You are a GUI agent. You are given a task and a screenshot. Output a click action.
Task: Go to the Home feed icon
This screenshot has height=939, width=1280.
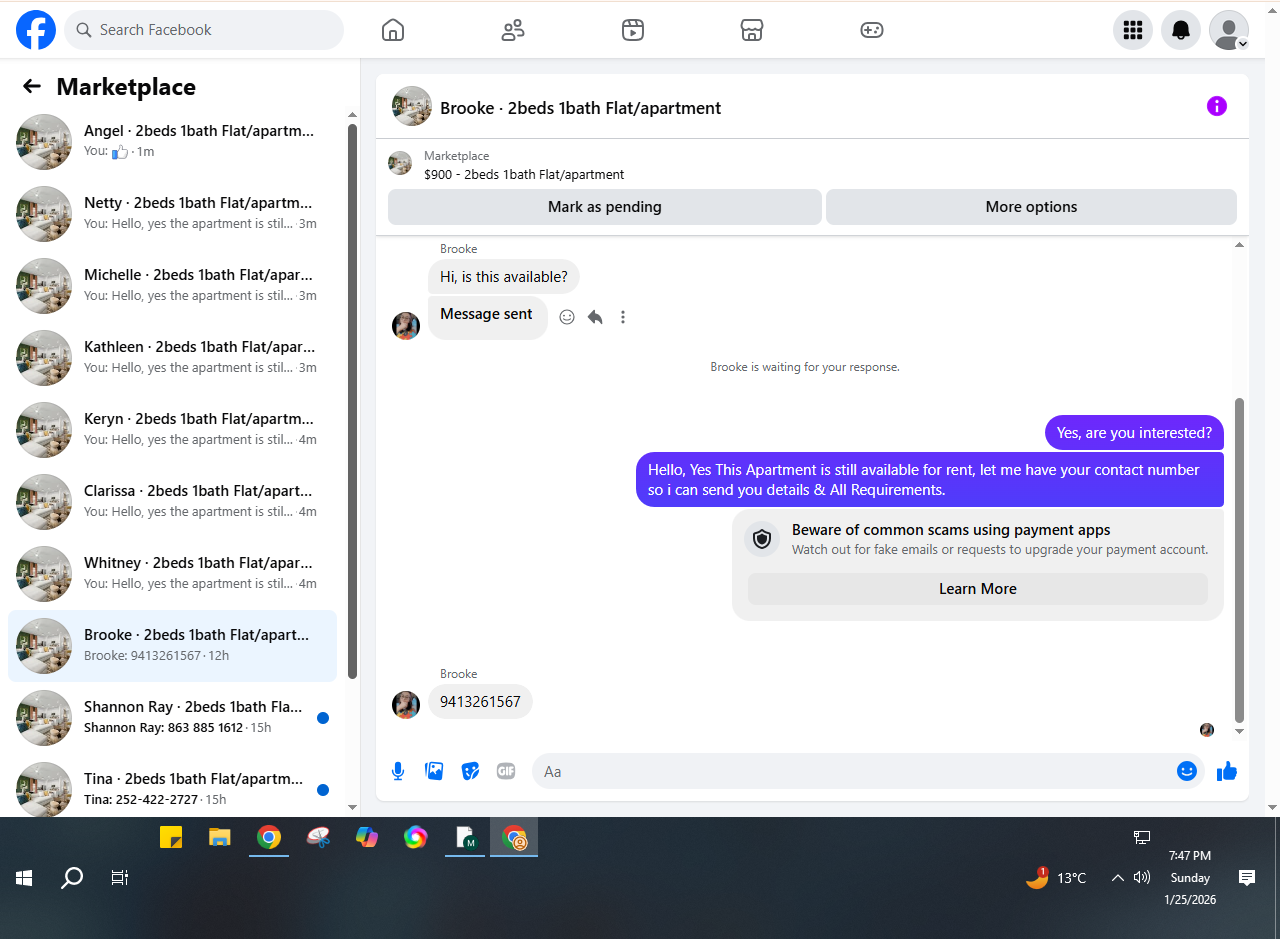(393, 30)
